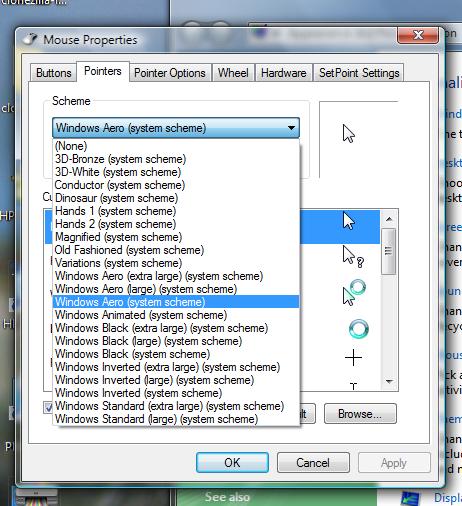
Task: Choose Windows Inverted (system scheme)
Action: [176, 393]
